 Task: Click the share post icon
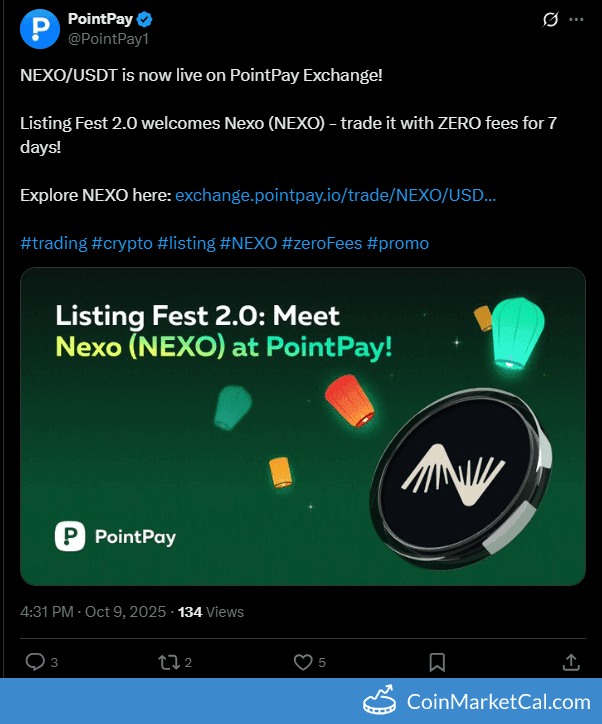point(571,661)
